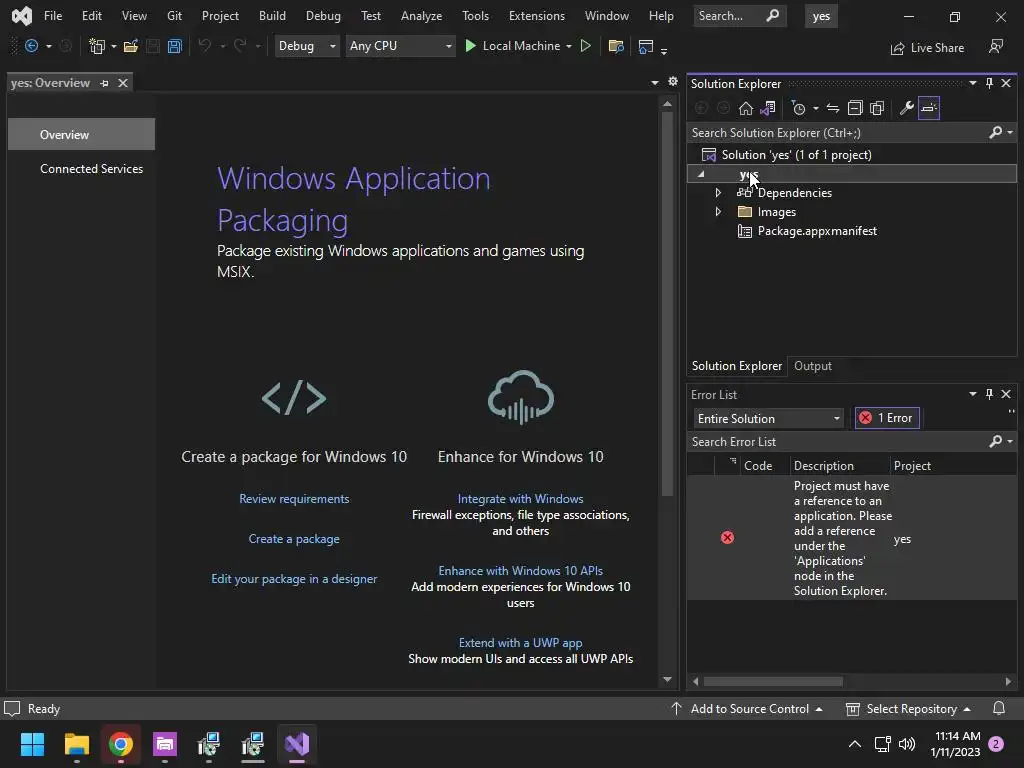Open the Build menu
Image resolution: width=1024 pixels, height=768 pixels.
(x=272, y=16)
